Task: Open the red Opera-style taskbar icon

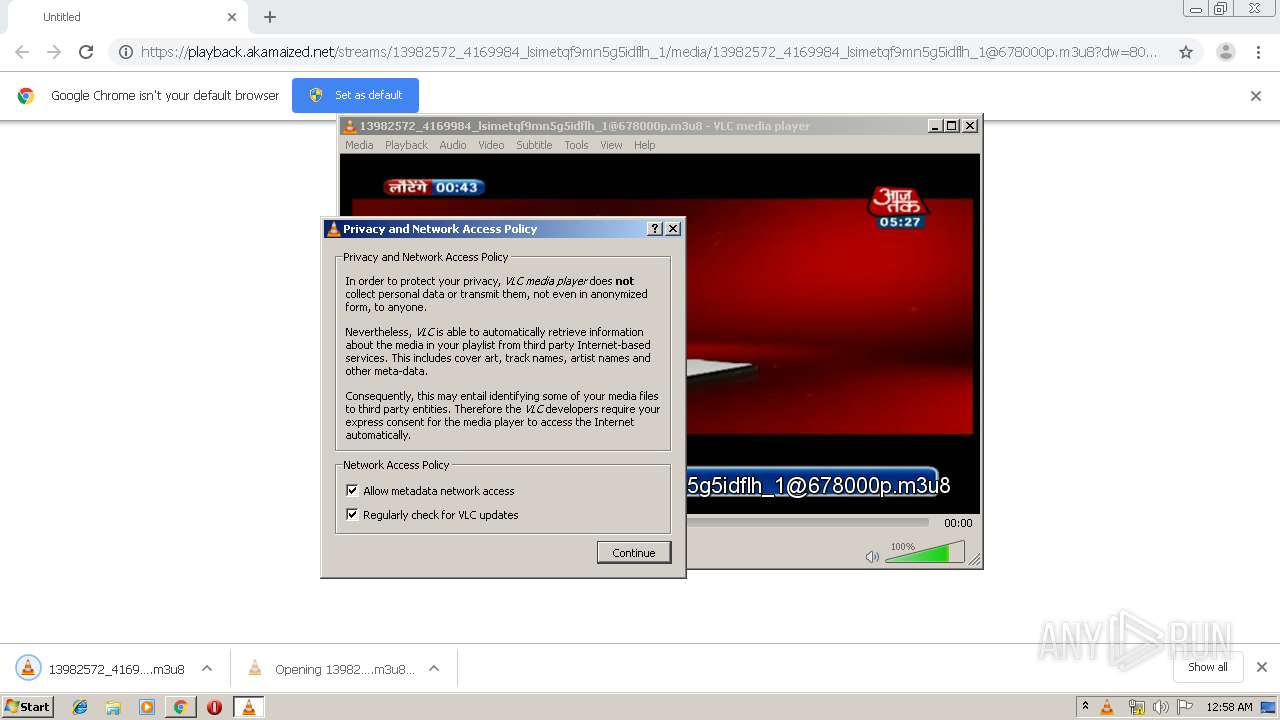Action: (214, 707)
